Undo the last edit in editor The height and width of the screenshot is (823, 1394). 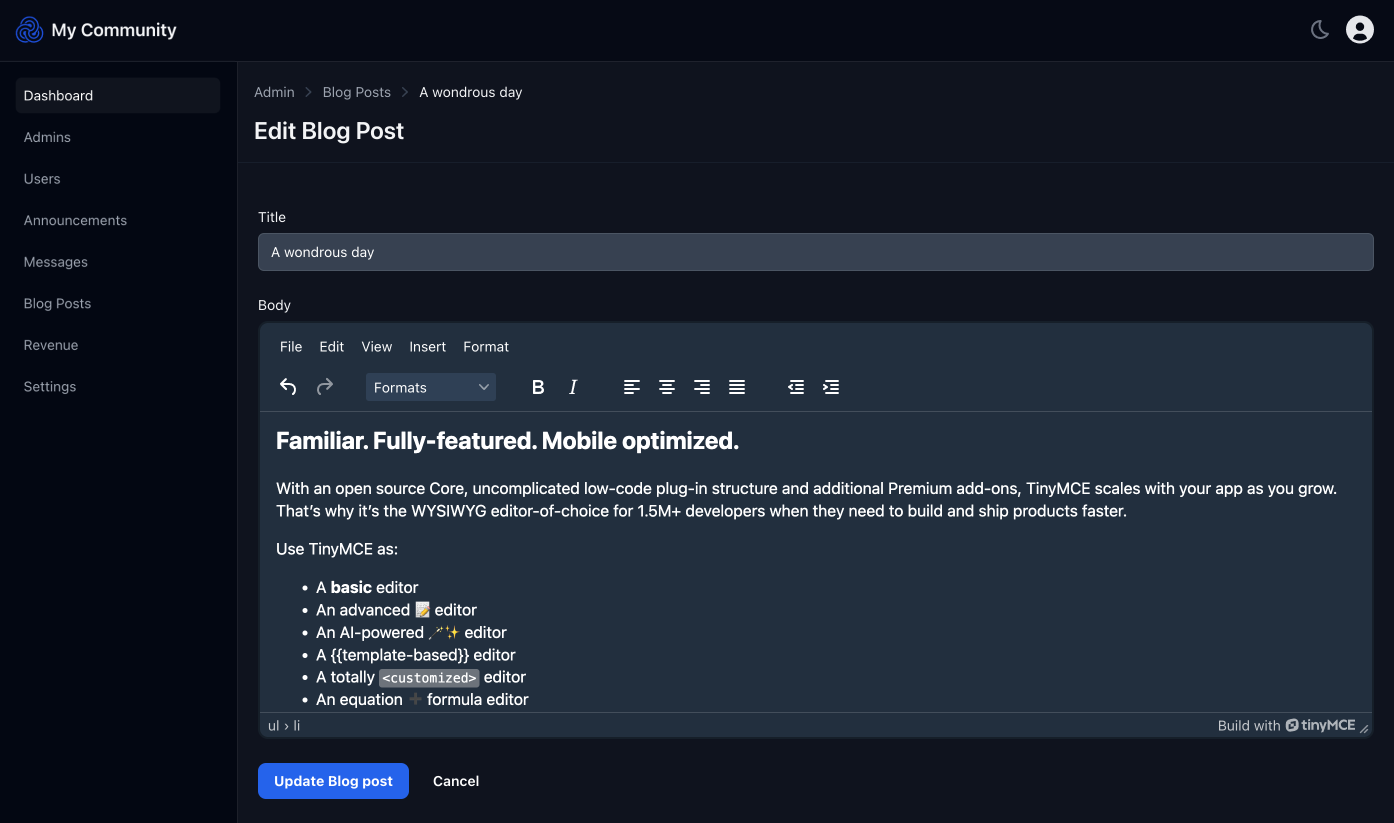[x=288, y=387]
